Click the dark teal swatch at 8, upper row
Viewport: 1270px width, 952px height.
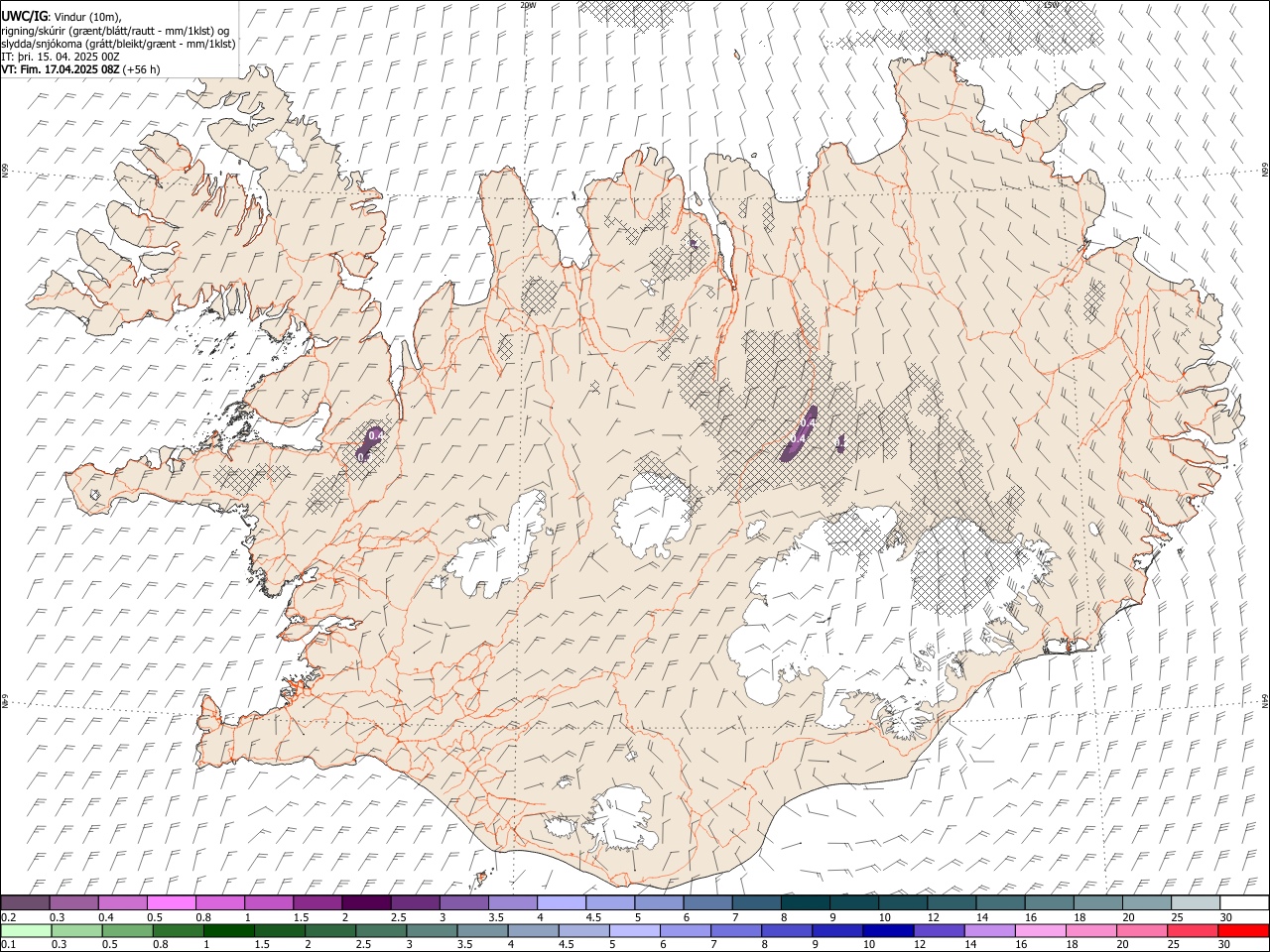click(806, 902)
